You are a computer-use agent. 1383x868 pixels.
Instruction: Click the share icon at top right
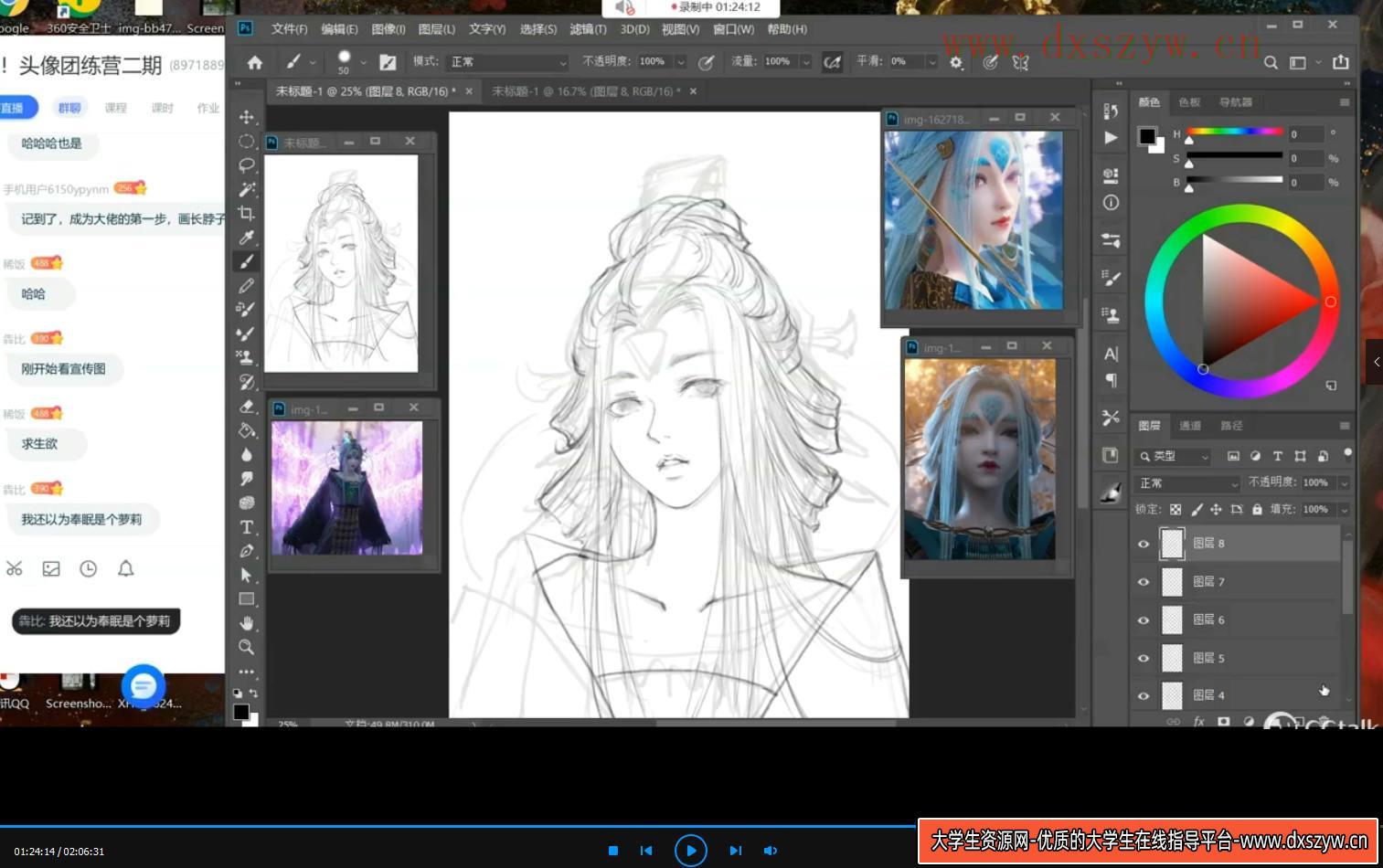click(1341, 62)
